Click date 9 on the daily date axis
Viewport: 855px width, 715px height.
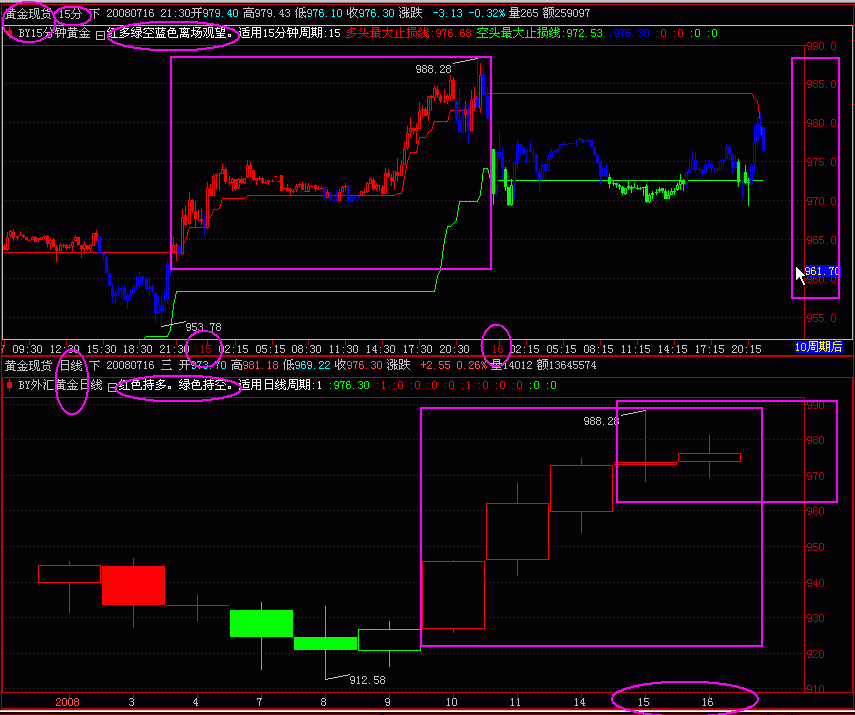click(x=388, y=702)
